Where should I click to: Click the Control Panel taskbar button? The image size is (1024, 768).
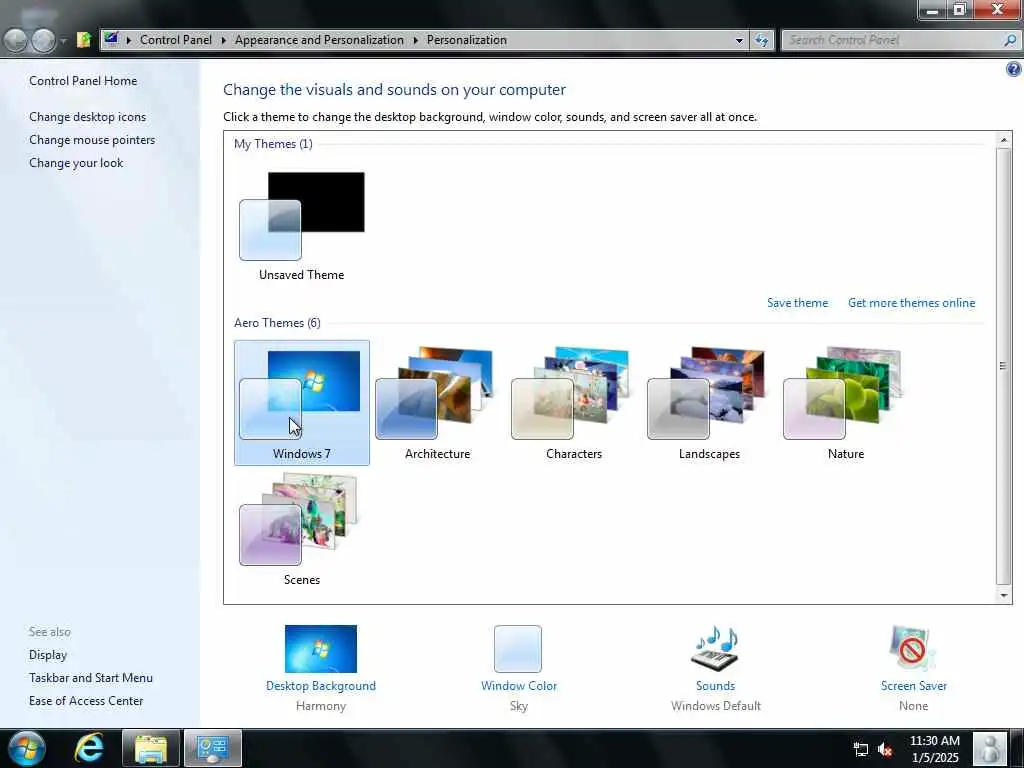coord(213,748)
